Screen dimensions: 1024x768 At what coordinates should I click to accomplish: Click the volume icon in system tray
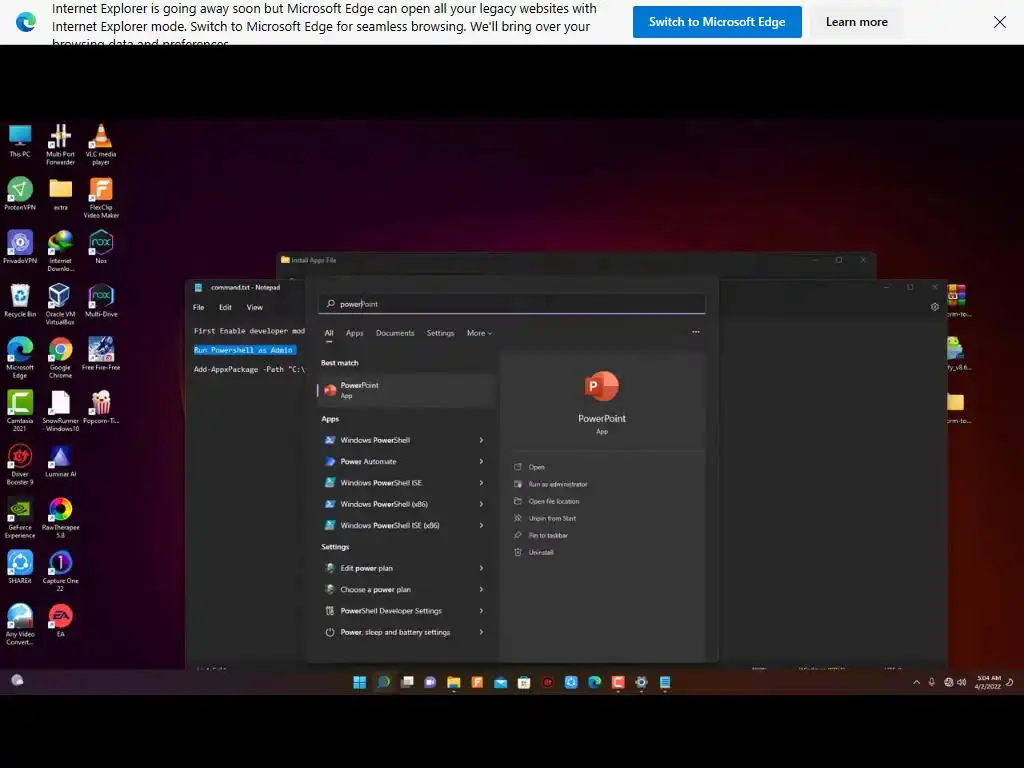[961, 682]
